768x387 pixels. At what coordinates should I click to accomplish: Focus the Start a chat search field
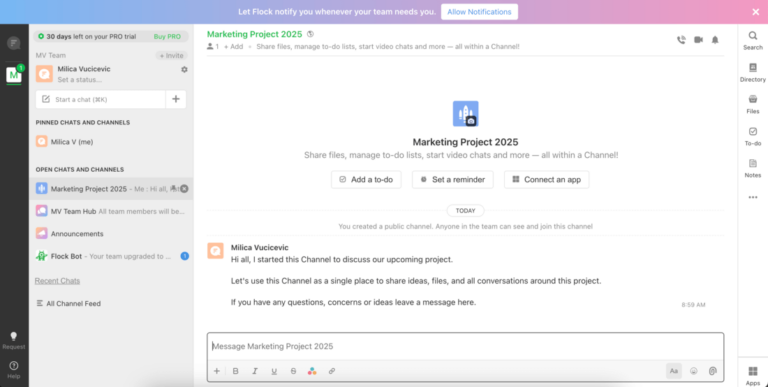(100, 99)
